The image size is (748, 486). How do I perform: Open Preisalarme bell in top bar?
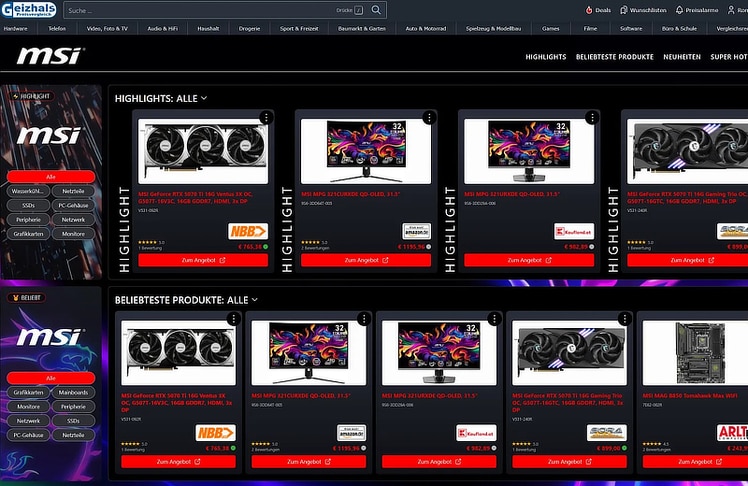(x=697, y=10)
